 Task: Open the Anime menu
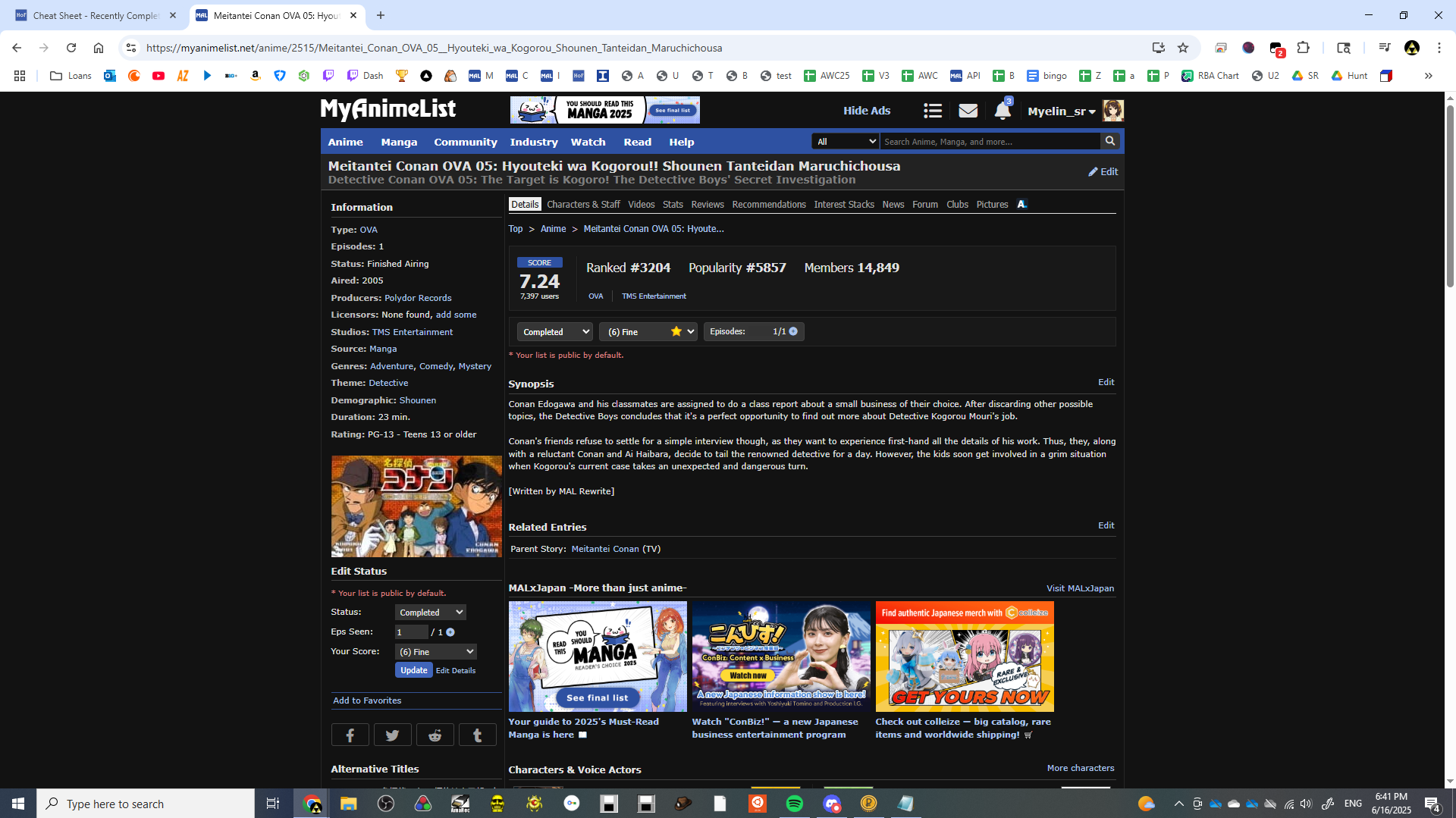[x=346, y=142]
